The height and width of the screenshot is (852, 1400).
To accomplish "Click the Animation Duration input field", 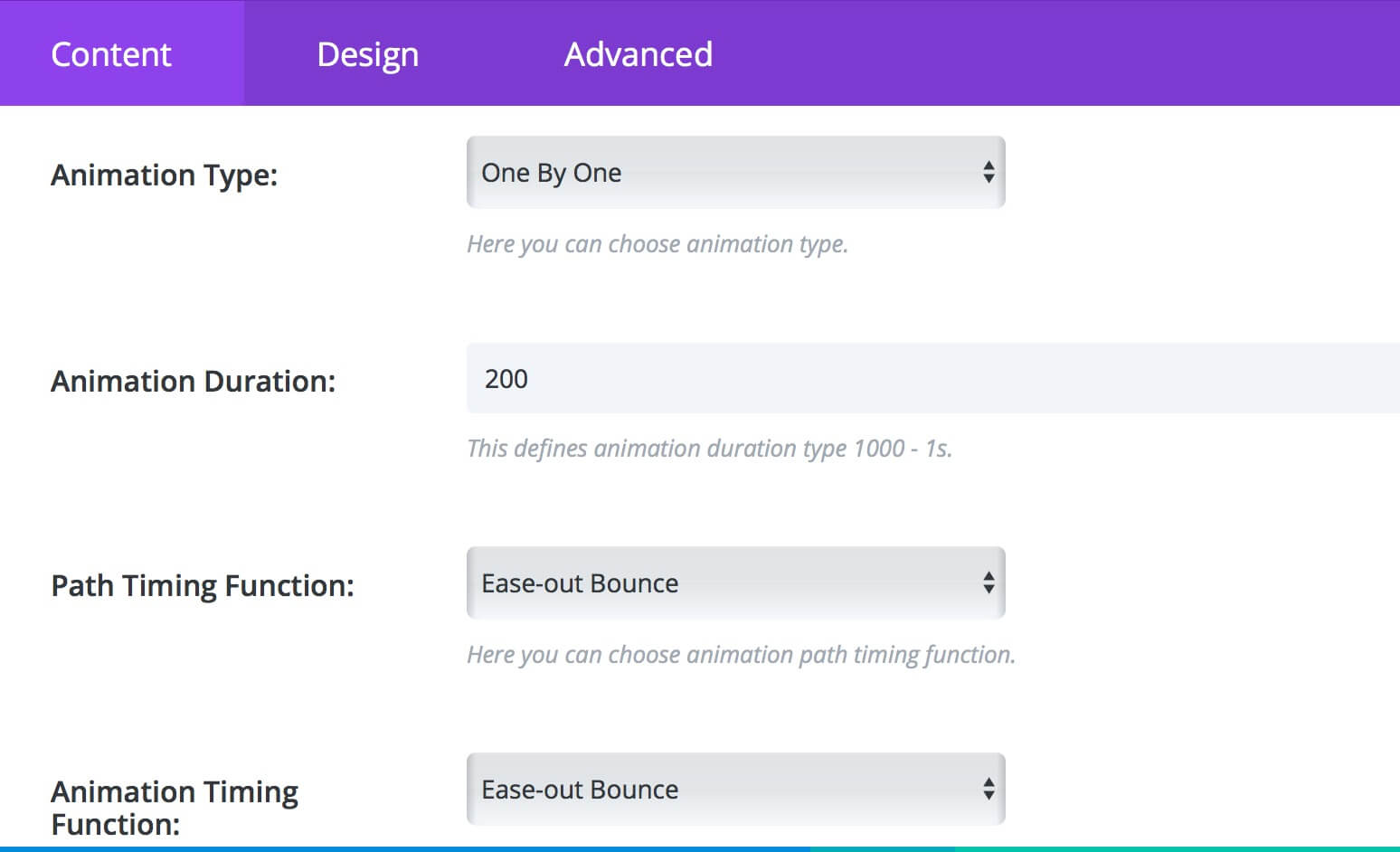I will tap(933, 378).
